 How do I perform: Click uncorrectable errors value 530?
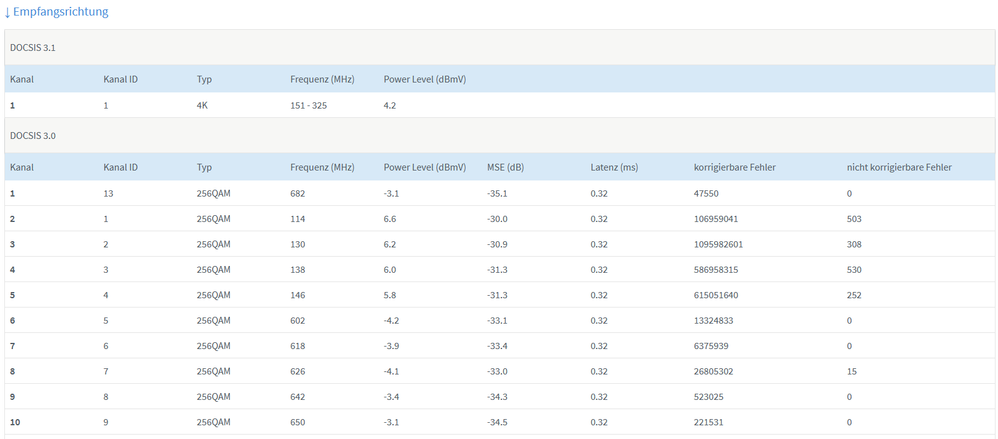[x=854, y=270]
